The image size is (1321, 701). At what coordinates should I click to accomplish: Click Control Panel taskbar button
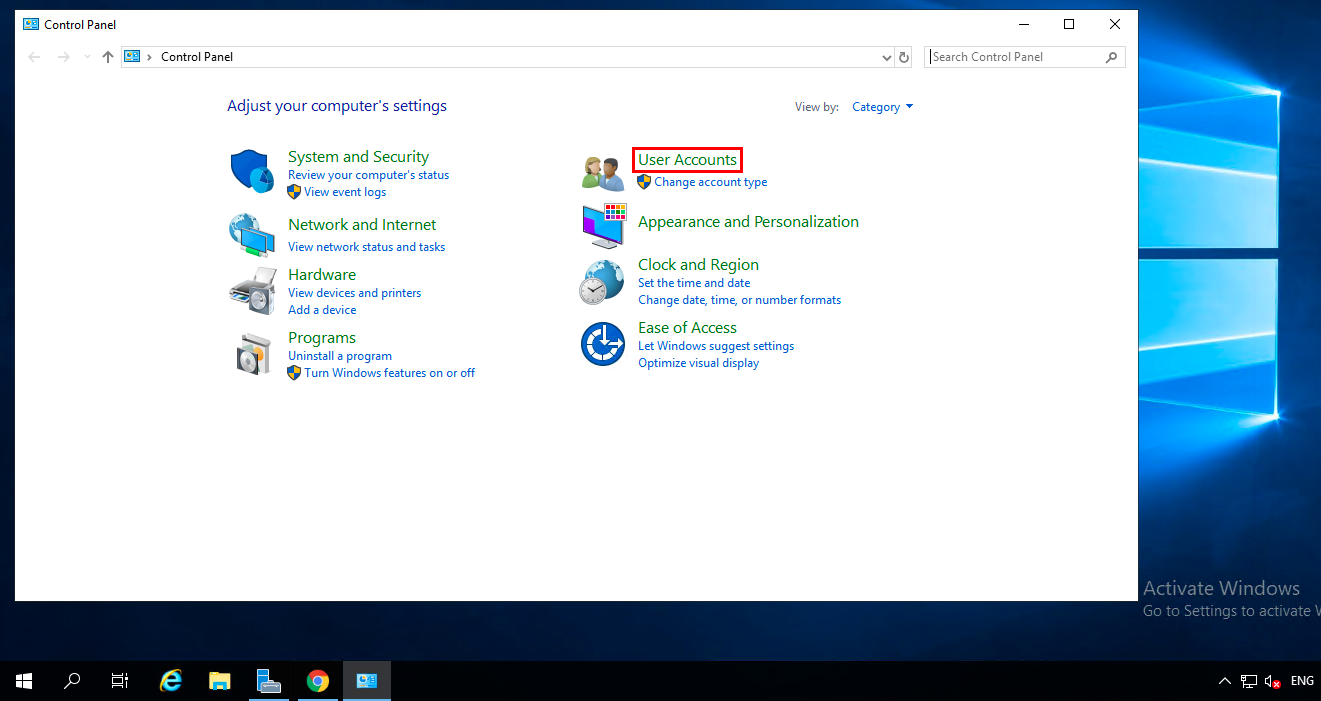367,681
